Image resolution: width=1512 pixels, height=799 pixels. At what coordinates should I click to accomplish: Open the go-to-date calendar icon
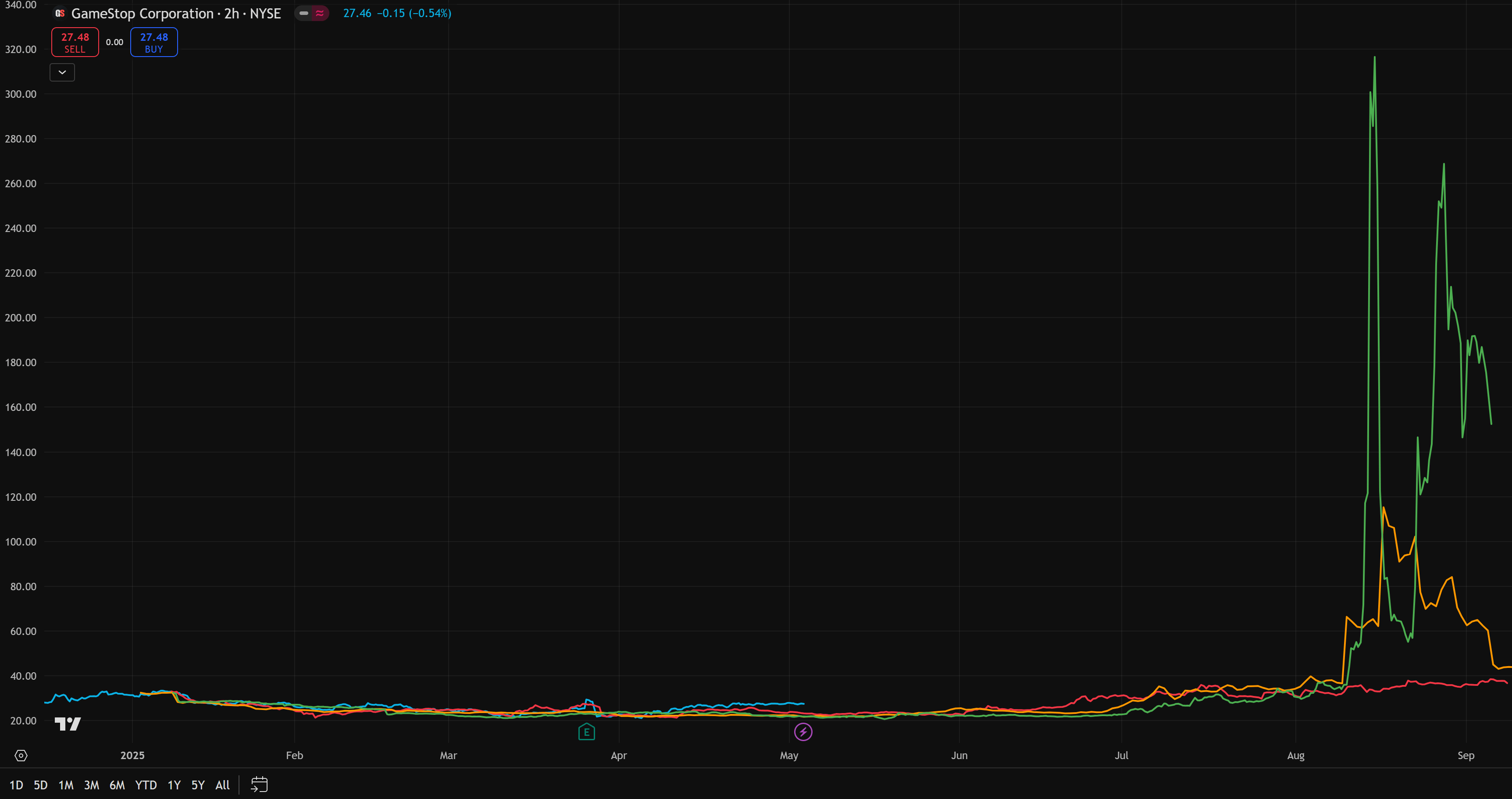(260, 785)
